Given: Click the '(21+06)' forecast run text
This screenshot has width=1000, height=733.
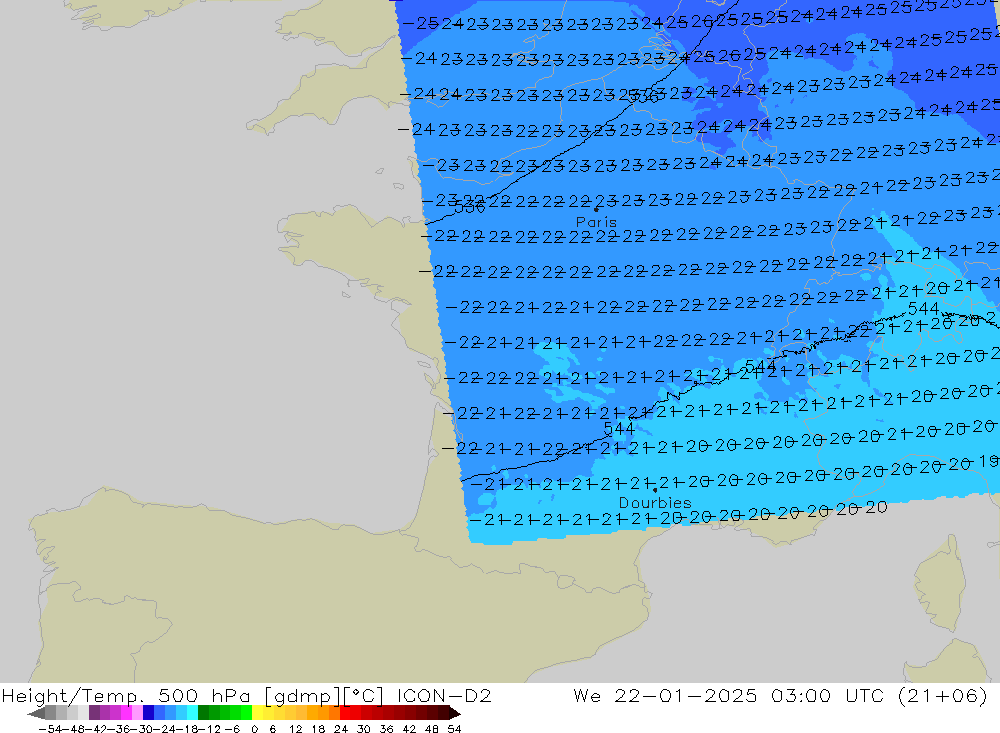Looking at the screenshot, I should point(943,695).
